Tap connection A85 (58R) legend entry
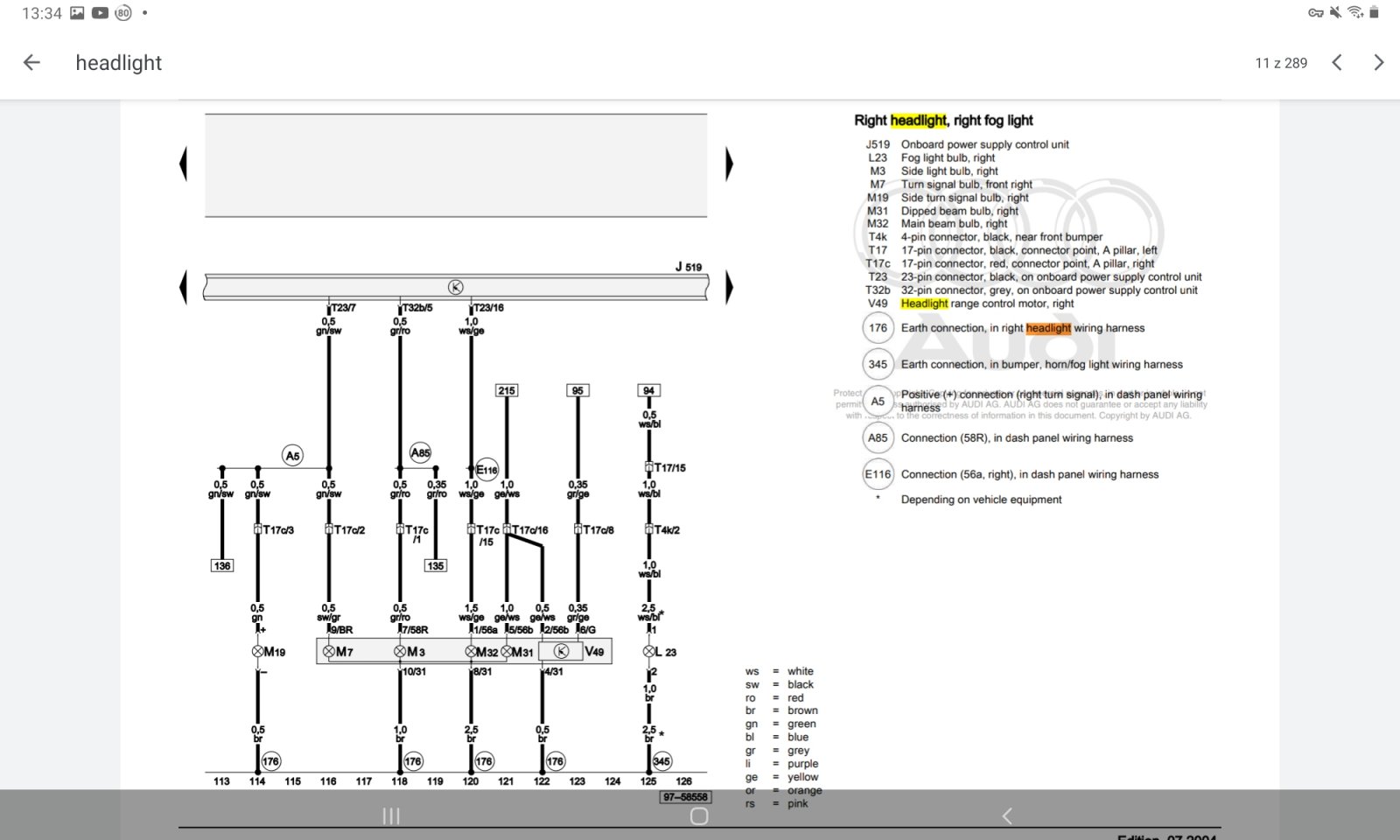The height and width of the screenshot is (840, 1400). [997, 437]
